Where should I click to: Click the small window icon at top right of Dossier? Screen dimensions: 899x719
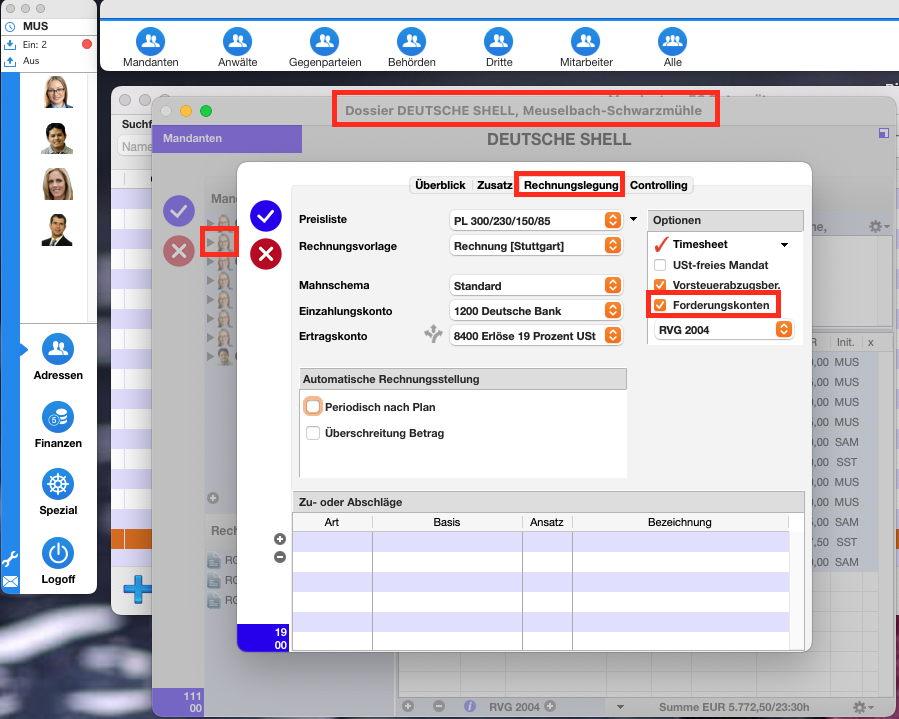tap(884, 133)
